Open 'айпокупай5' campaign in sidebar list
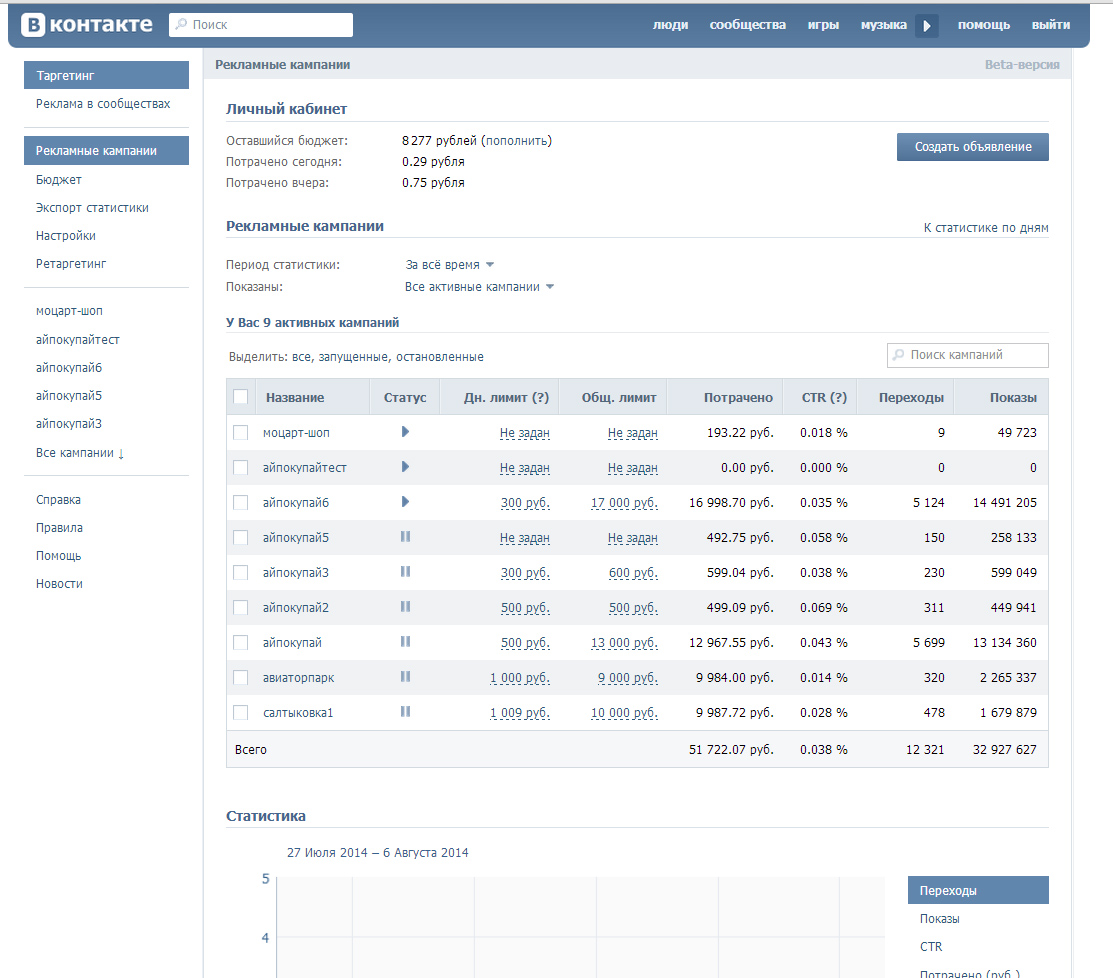The height and width of the screenshot is (978, 1113). (69, 396)
